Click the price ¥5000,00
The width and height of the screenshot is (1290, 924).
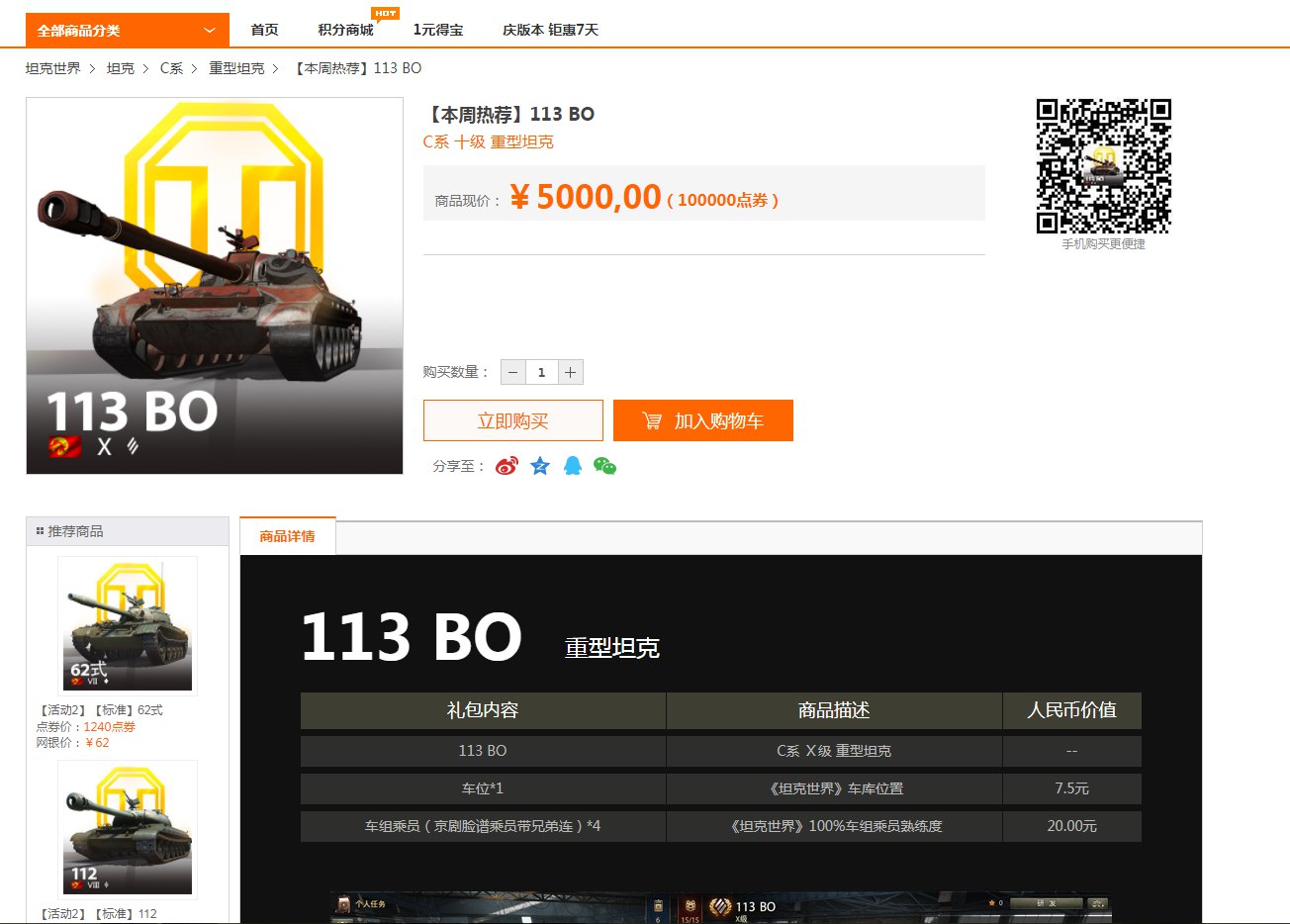[586, 197]
